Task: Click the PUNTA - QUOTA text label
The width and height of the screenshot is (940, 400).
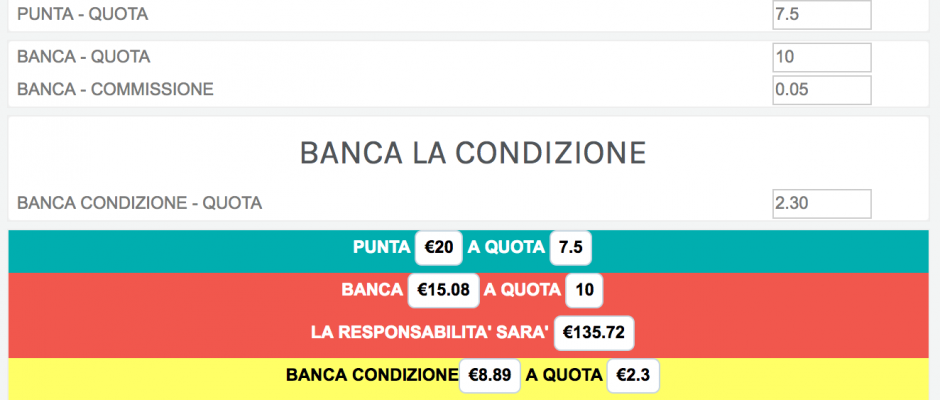Action: click(x=87, y=15)
